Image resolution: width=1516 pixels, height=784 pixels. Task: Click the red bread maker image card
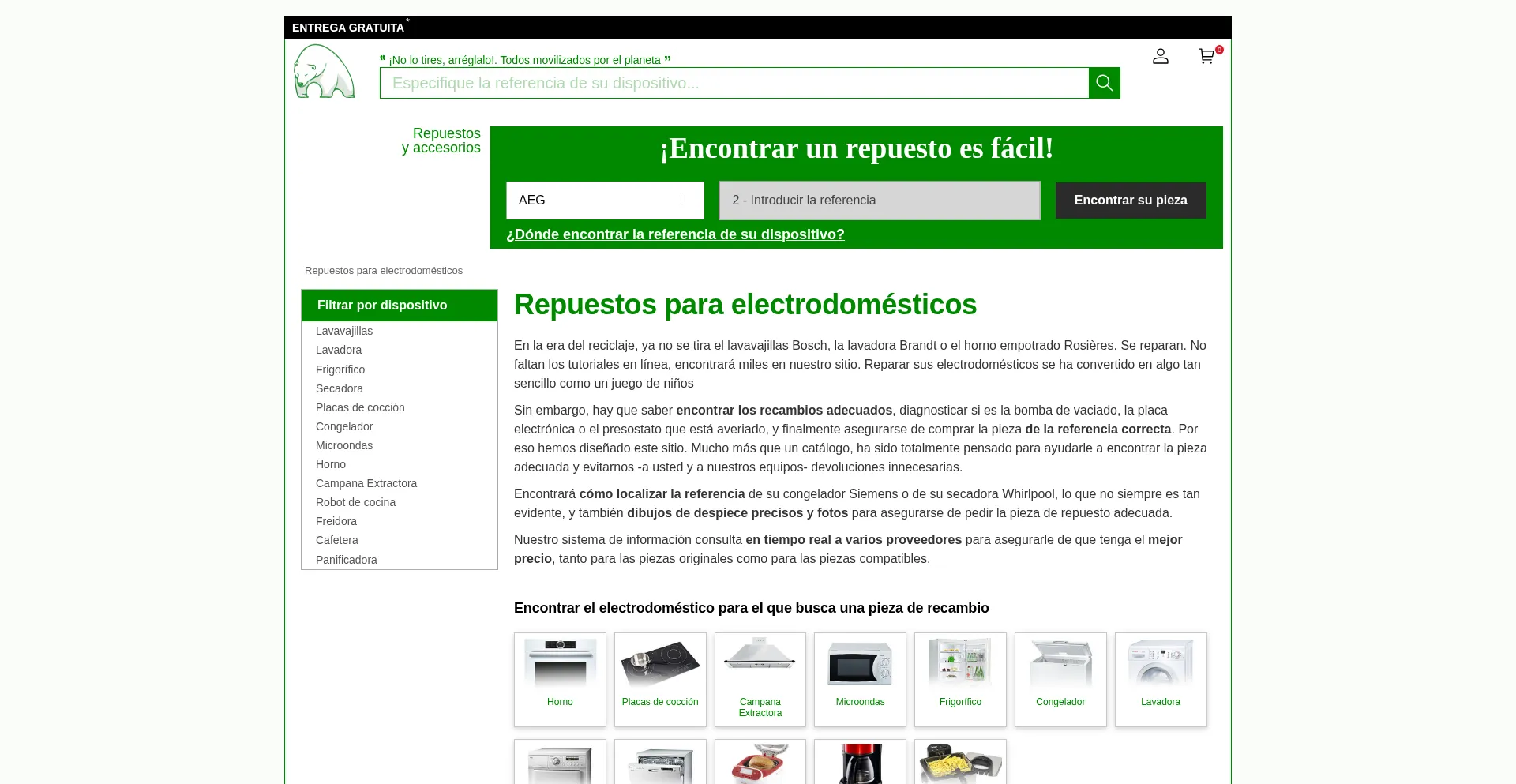[x=760, y=762]
